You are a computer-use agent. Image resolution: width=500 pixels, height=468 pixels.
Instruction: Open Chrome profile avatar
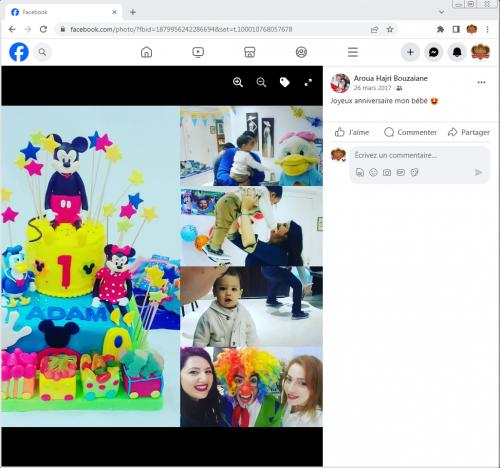(472, 29)
